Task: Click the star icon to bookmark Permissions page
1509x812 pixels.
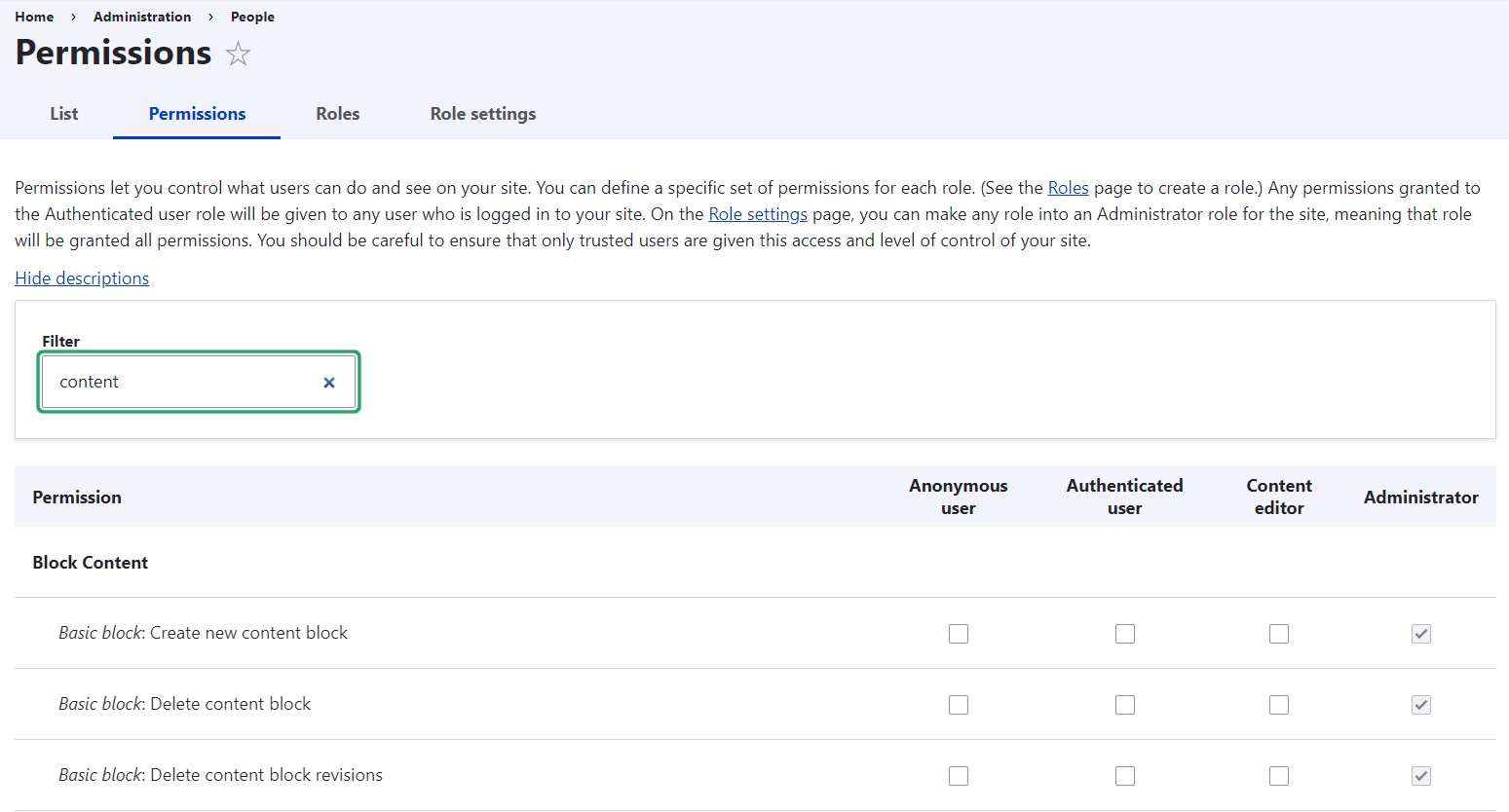Action: click(238, 55)
